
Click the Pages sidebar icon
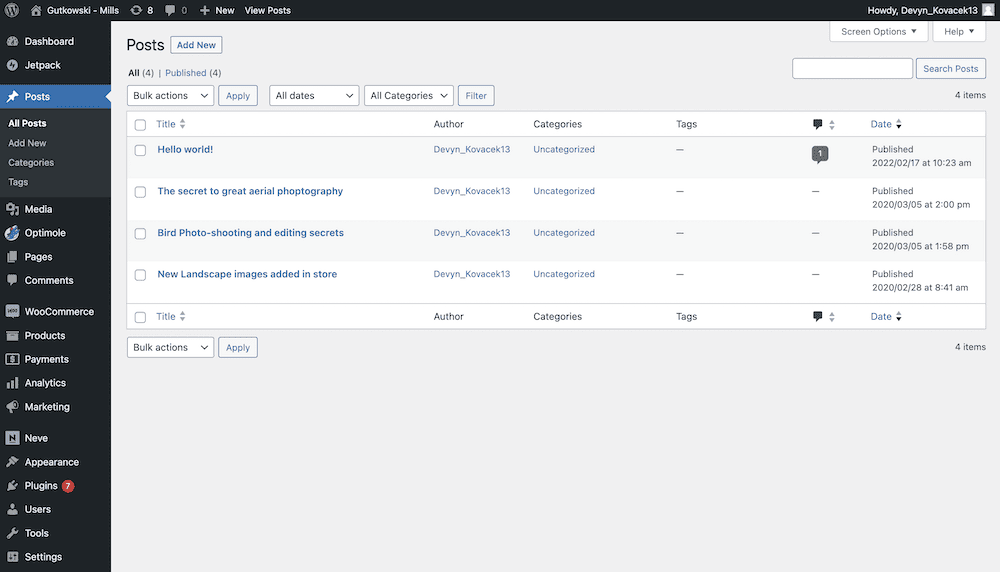pos(12,256)
